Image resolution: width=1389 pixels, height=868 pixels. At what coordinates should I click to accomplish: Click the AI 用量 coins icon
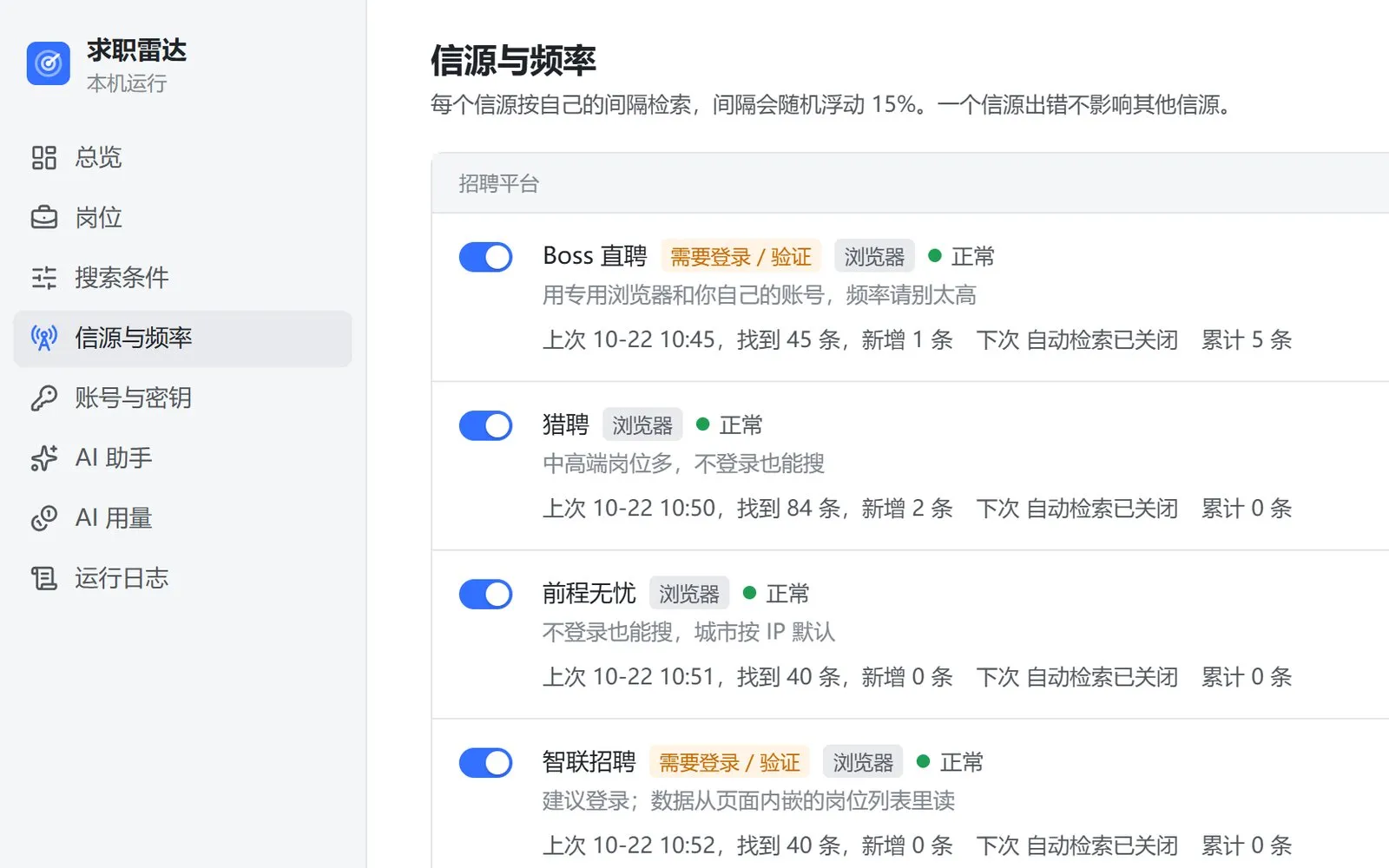tap(44, 518)
